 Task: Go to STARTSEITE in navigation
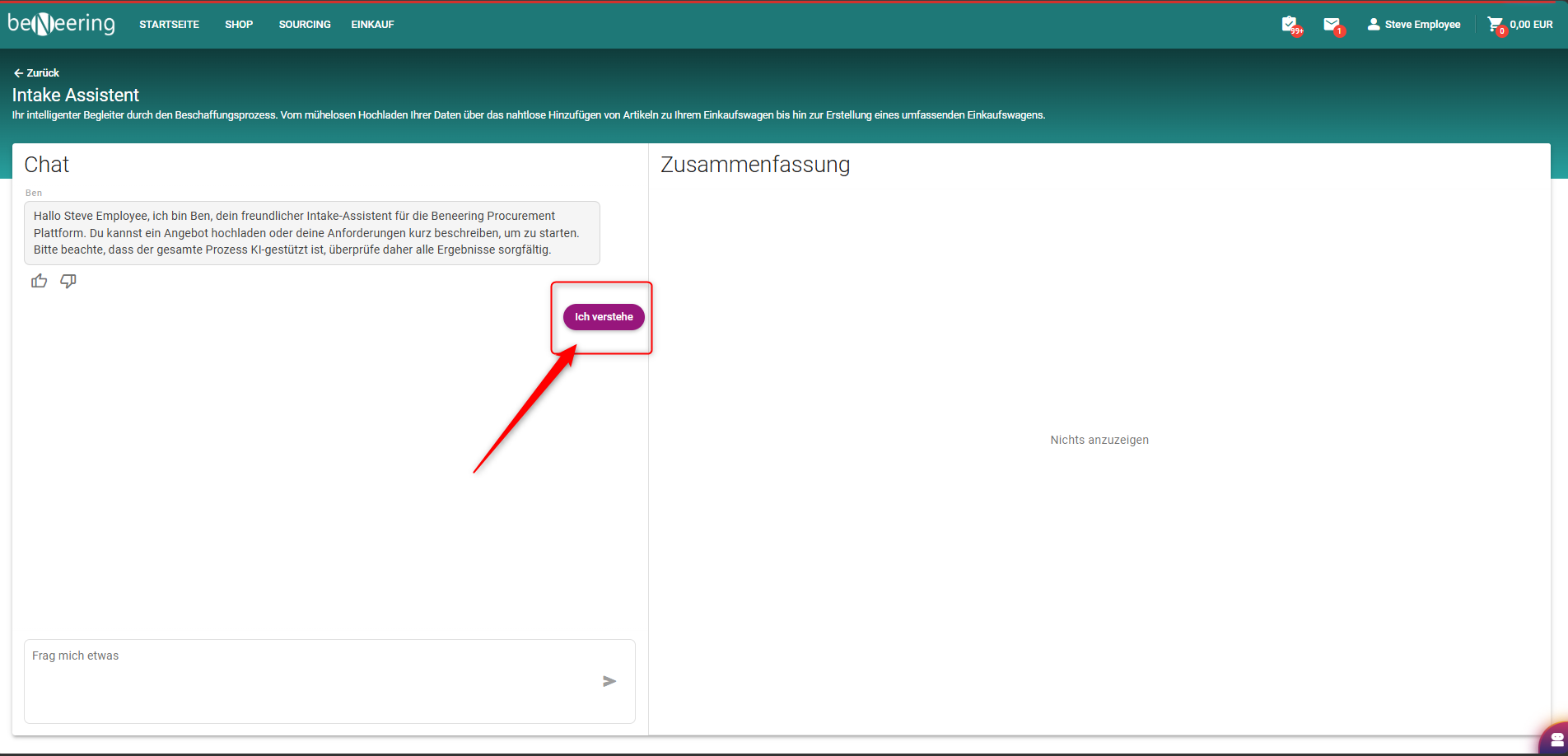coord(169,25)
